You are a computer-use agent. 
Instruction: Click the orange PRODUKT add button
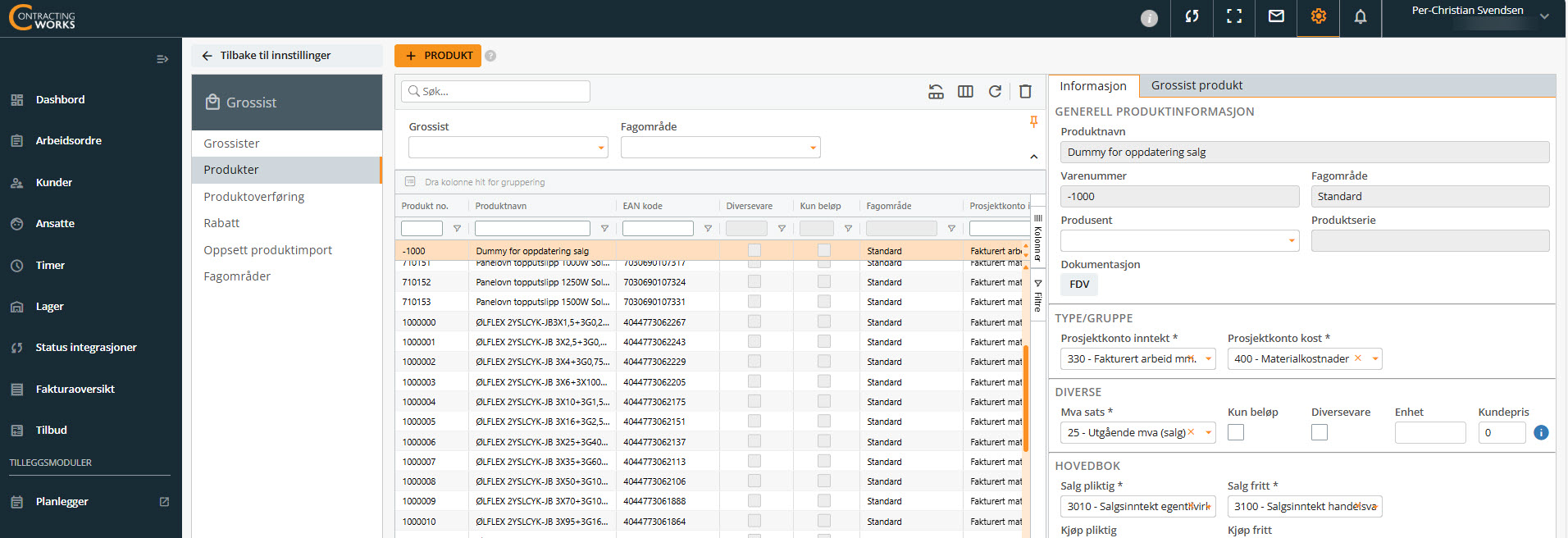(438, 56)
